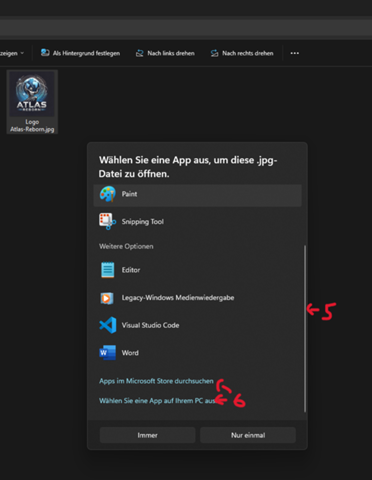The width and height of the screenshot is (372, 480).
Task: Click 'Als Hintergrund festlegen' label
Action: [86, 53]
